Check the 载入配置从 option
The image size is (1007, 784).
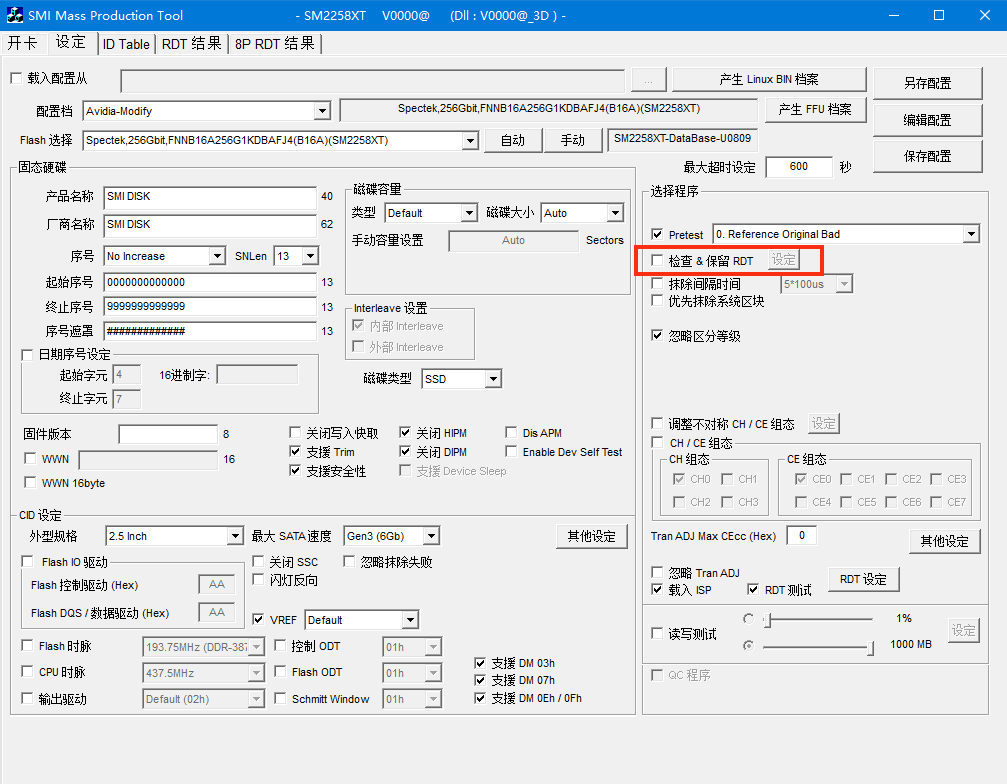click(x=16, y=78)
